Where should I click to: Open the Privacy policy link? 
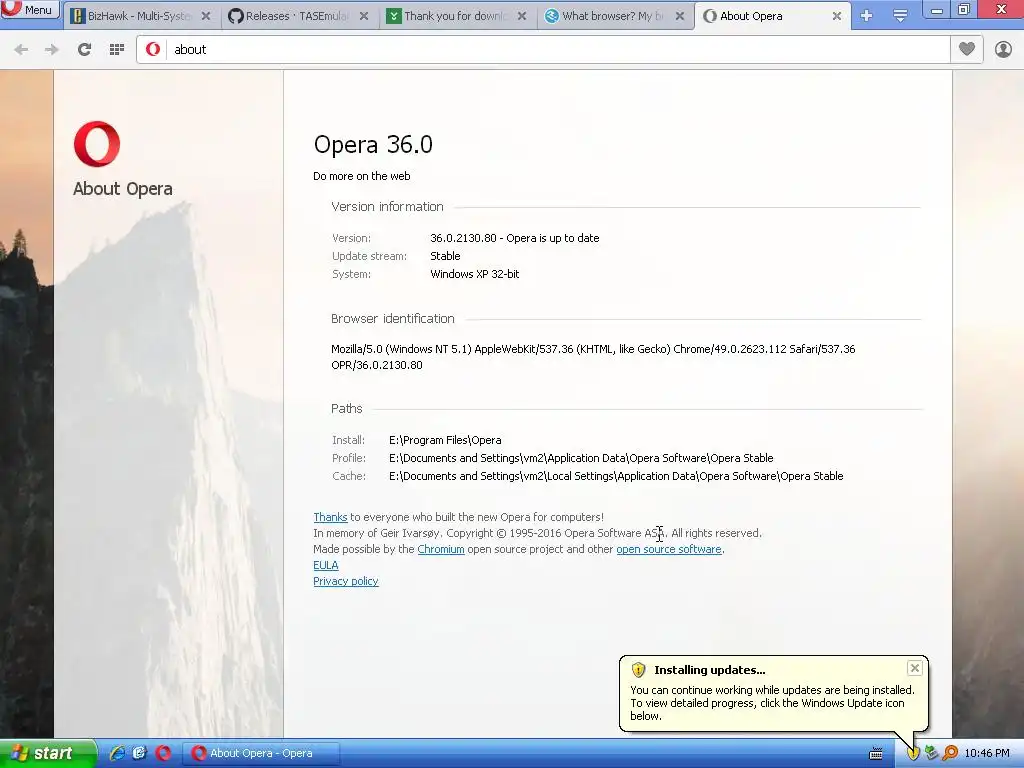coord(345,581)
